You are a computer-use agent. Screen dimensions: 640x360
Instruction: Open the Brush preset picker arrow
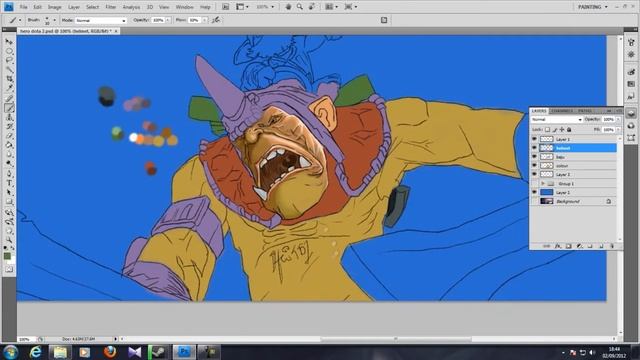(54, 20)
